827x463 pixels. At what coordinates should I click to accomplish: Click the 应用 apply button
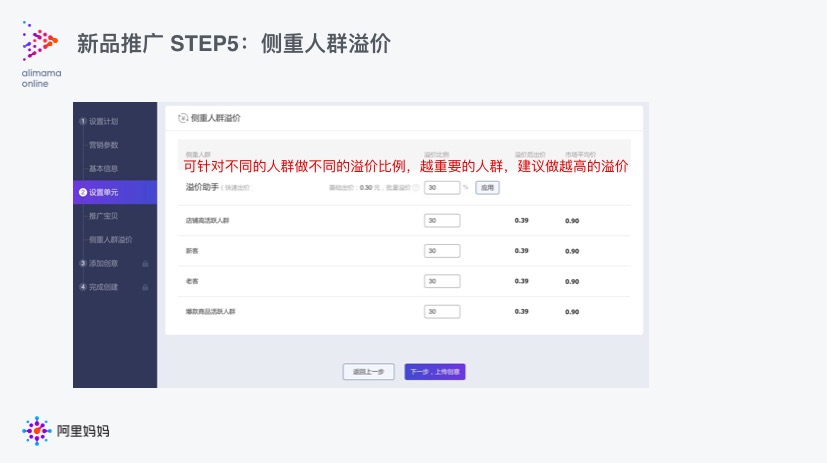(x=487, y=188)
